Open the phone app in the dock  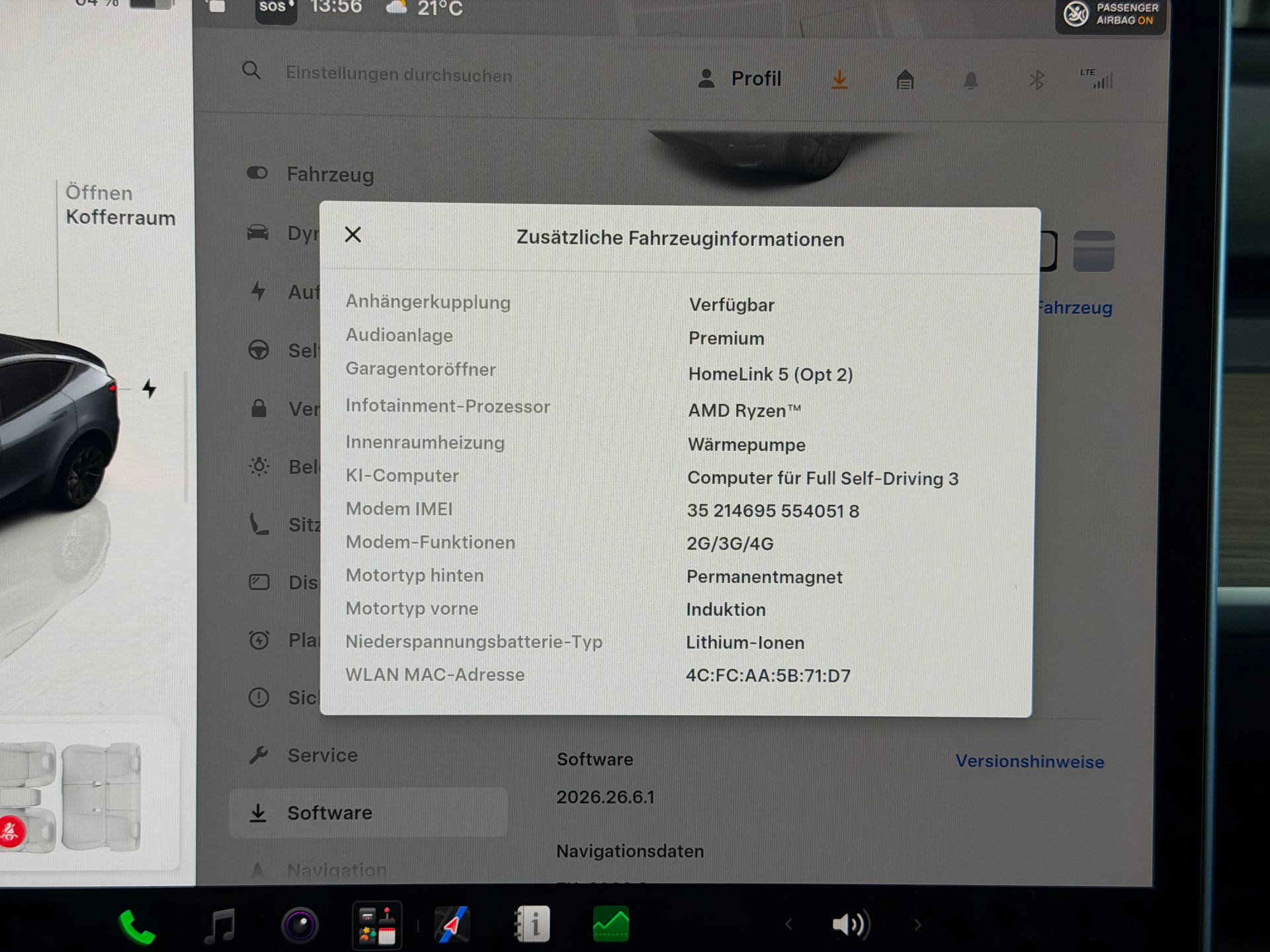[137, 927]
